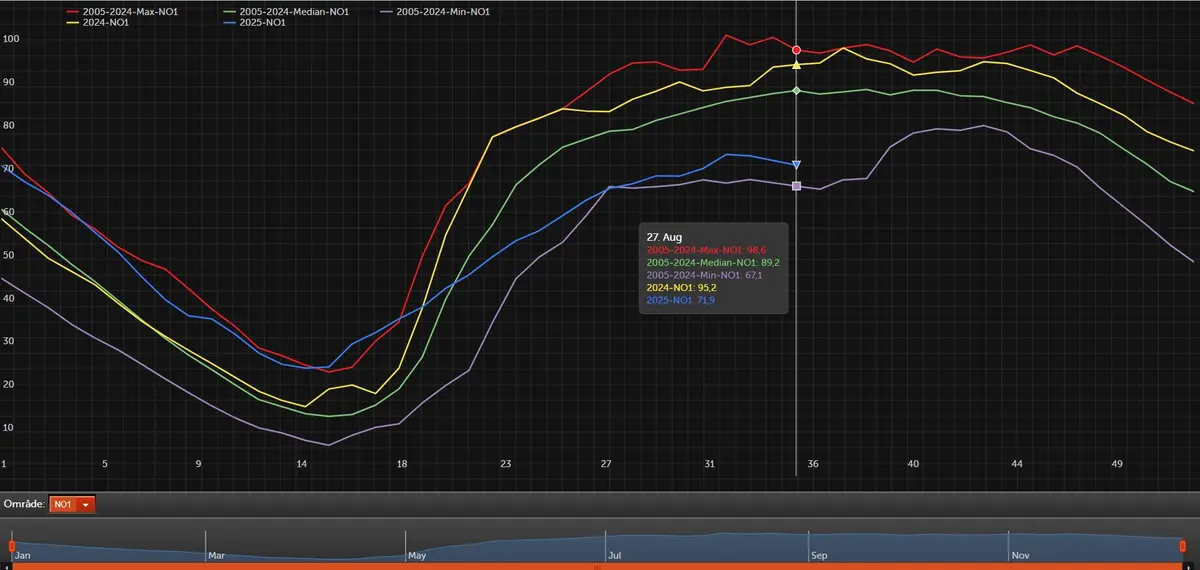Screen dimensions: 1200x570
Task: Click the yellow triangle marker on 2024 line
Action: 796,65
